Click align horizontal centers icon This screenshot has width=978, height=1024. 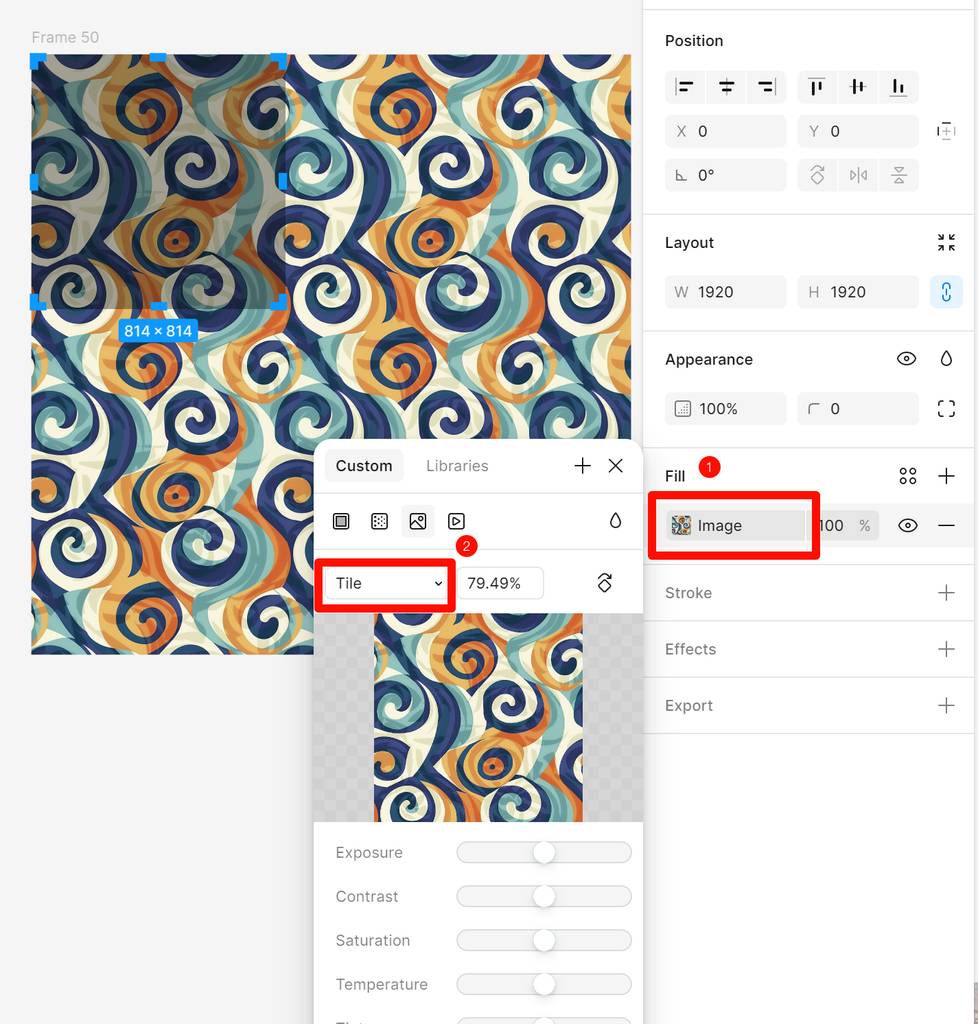point(726,87)
